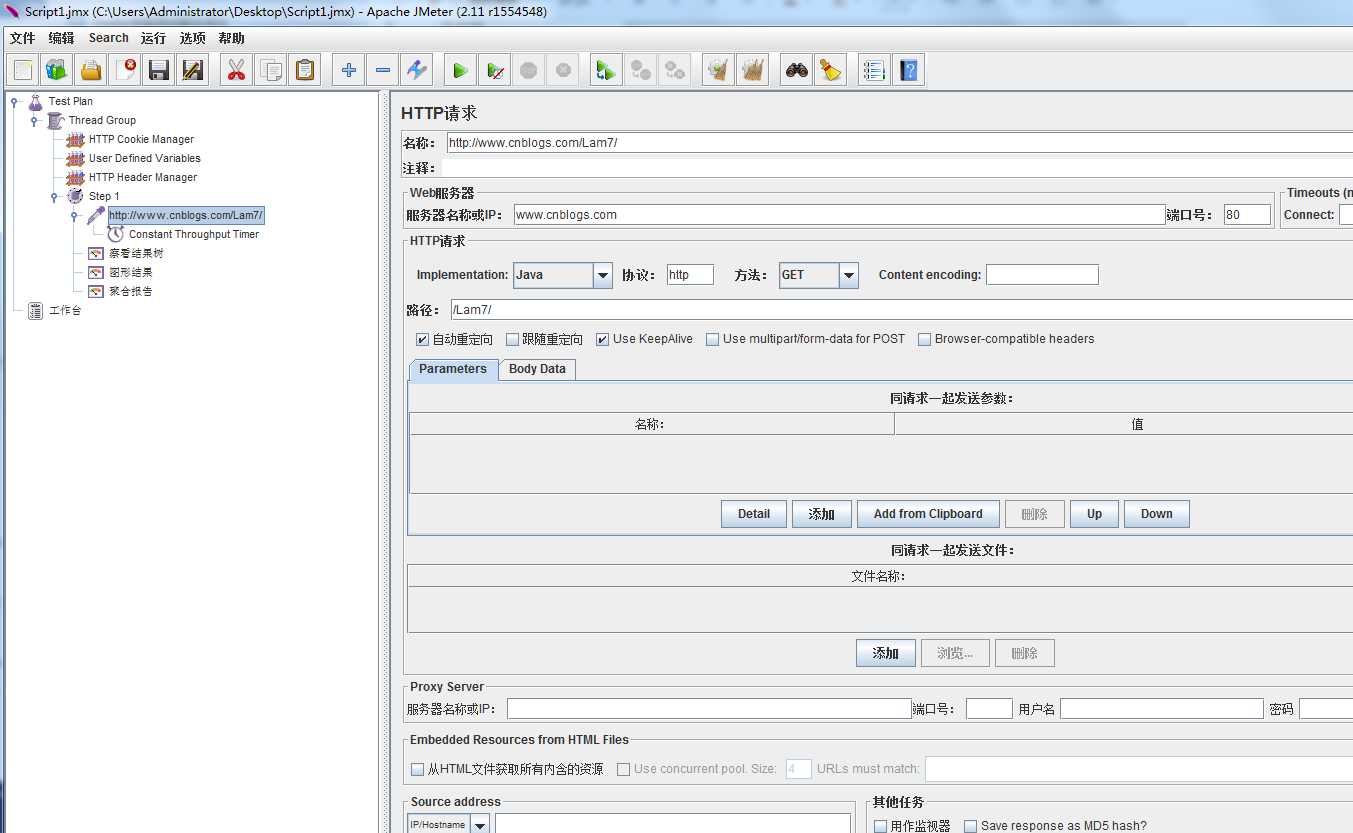Viewport: 1353px width, 833px height.
Task: Open Help with the question-mark book icon
Action: [x=908, y=70]
